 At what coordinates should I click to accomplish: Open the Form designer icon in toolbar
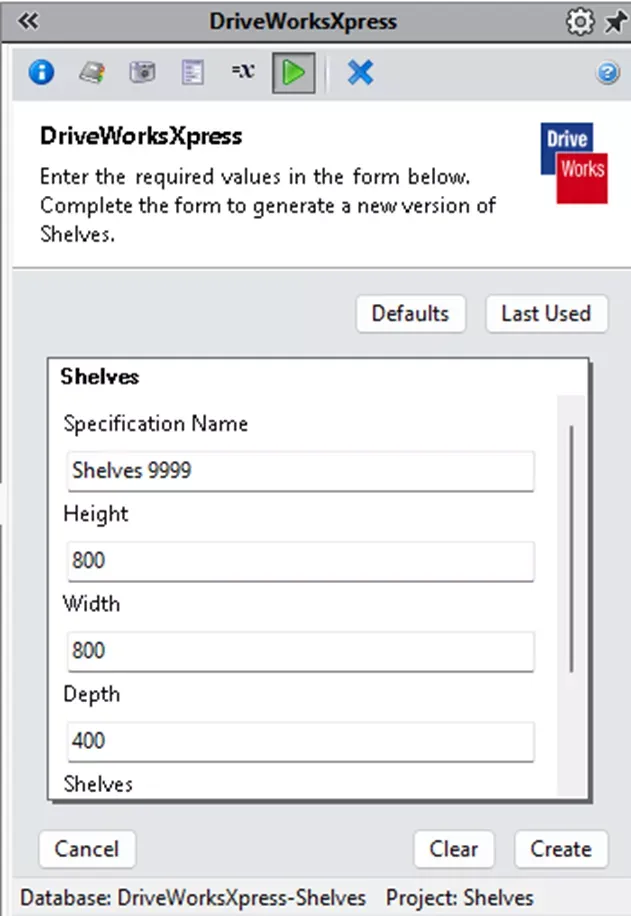coord(192,73)
